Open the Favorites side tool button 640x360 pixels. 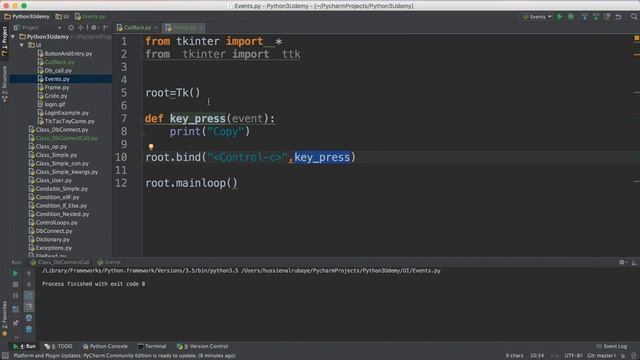pos(4,319)
